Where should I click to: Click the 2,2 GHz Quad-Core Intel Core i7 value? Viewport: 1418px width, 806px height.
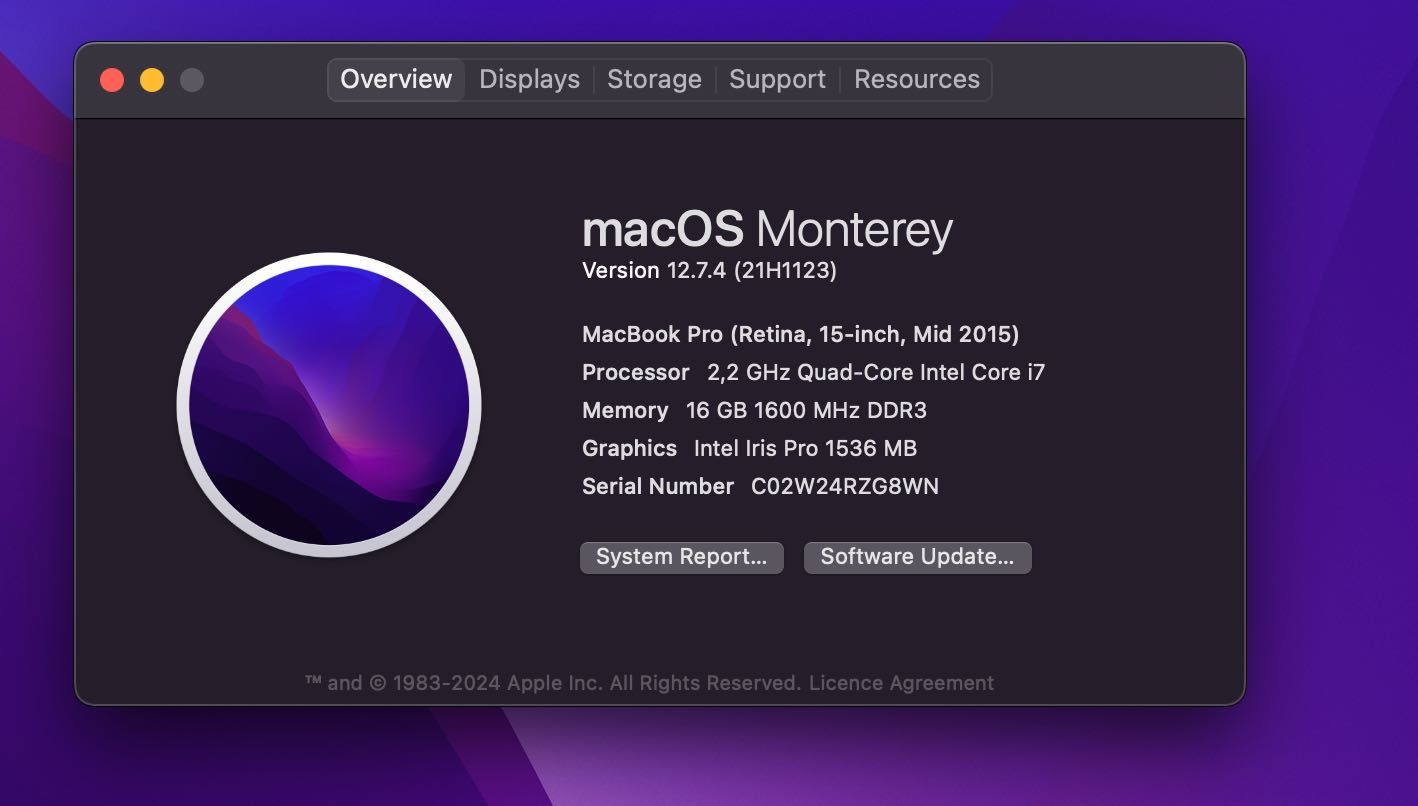(876, 372)
